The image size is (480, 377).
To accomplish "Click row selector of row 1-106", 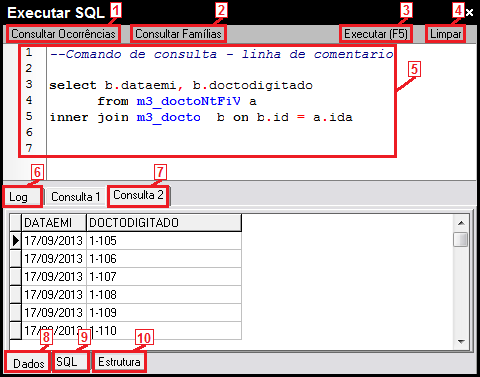I will (x=15, y=259).
